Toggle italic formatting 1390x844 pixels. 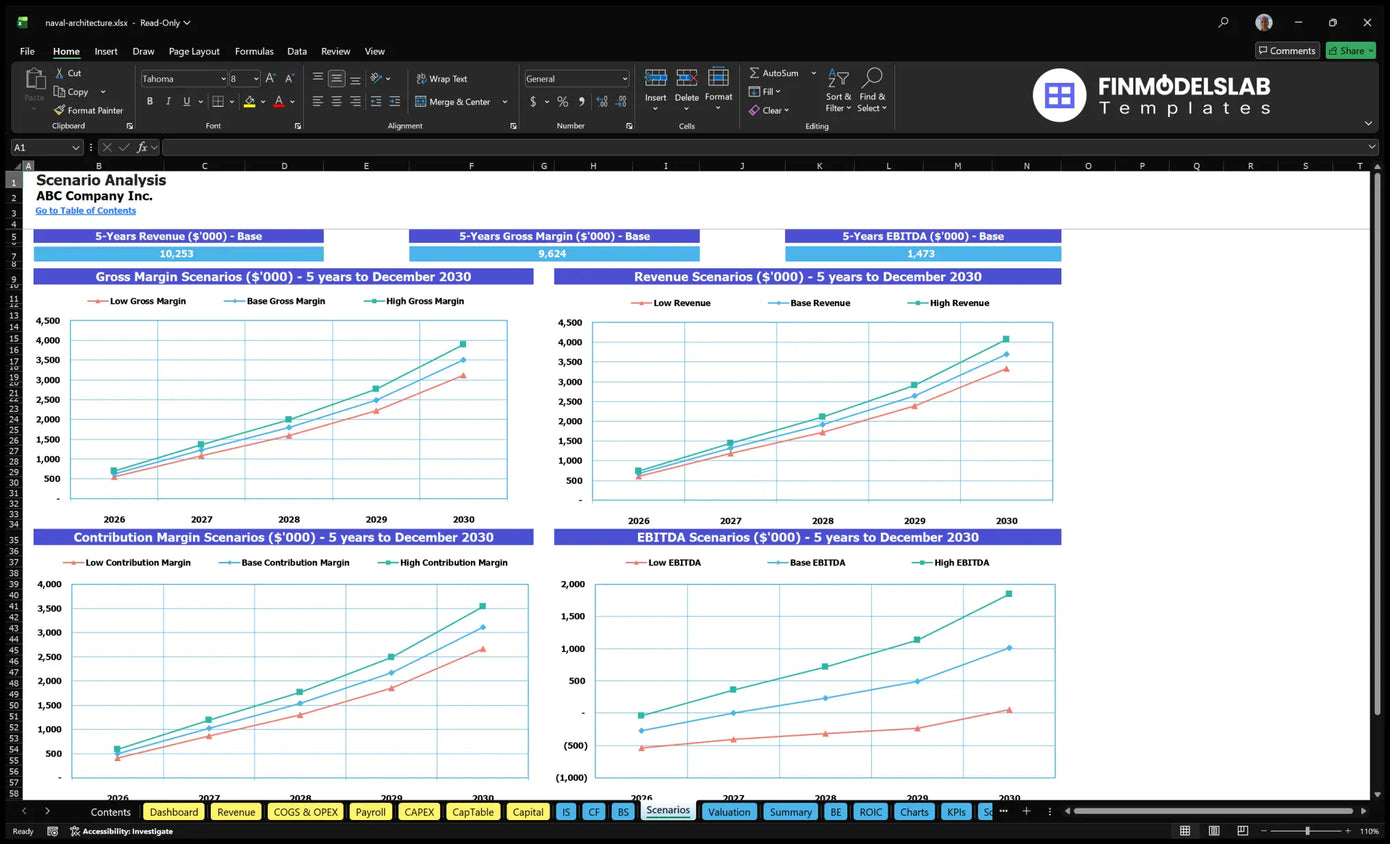[x=168, y=101]
